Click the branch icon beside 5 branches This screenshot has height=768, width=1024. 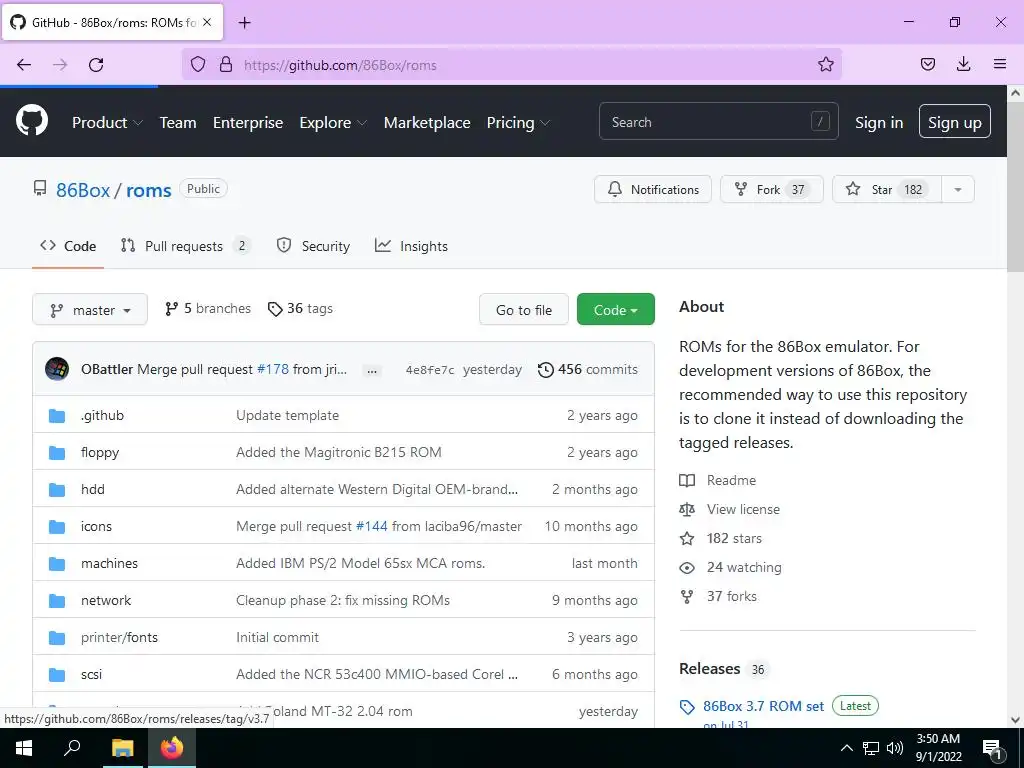tap(171, 309)
